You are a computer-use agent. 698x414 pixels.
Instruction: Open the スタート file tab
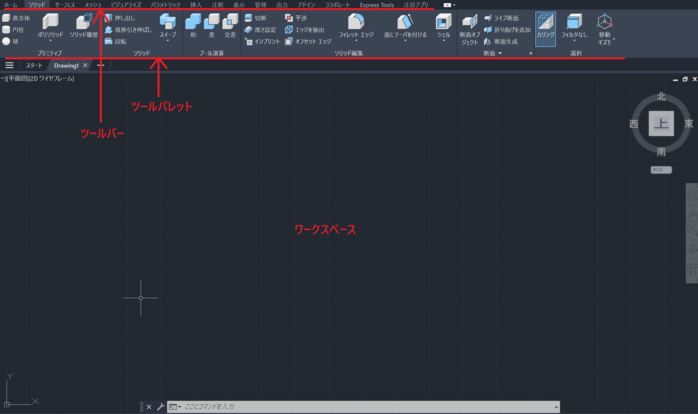click(34, 65)
